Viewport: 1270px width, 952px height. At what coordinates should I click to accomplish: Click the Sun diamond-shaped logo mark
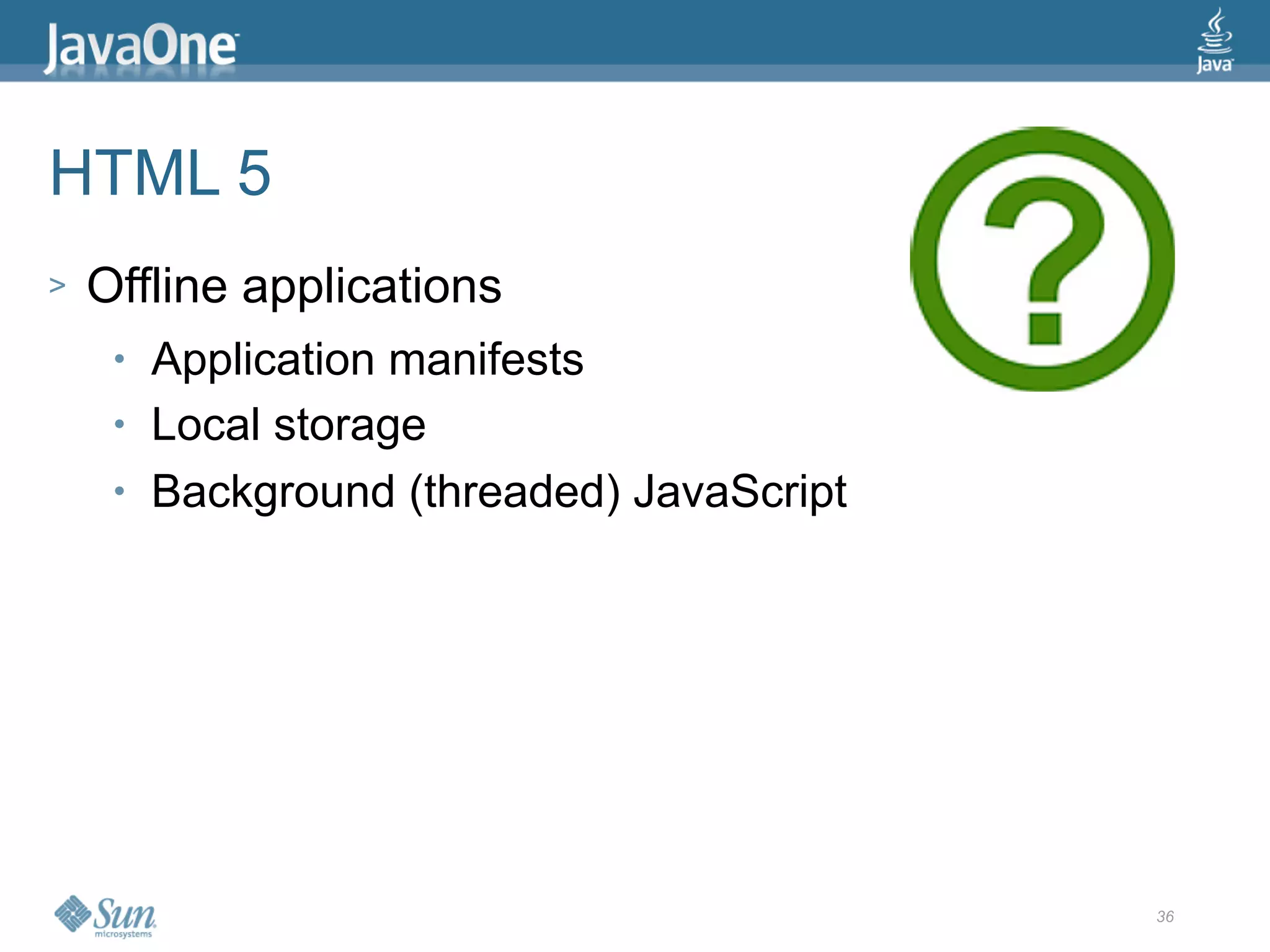73,913
